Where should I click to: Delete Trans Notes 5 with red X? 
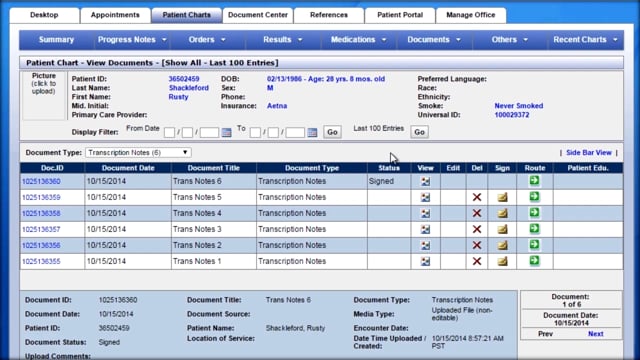(477, 197)
